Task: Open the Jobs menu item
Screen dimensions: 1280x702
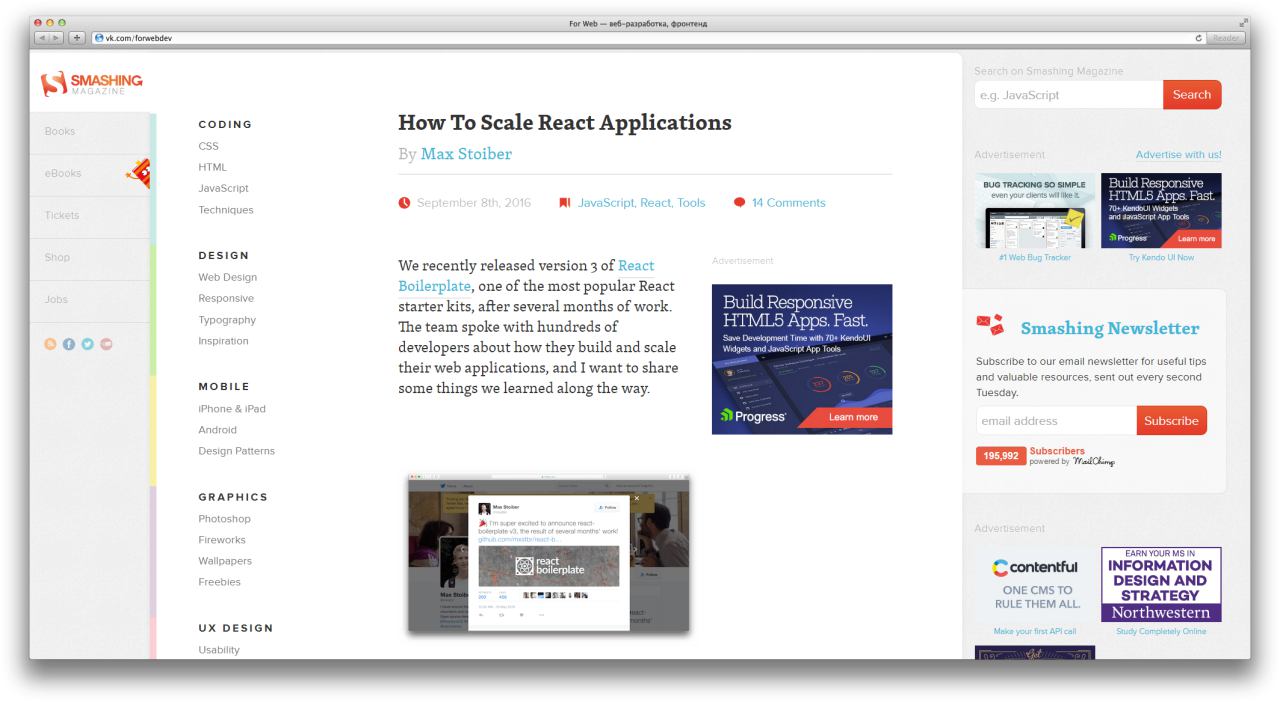Action: 57,299
